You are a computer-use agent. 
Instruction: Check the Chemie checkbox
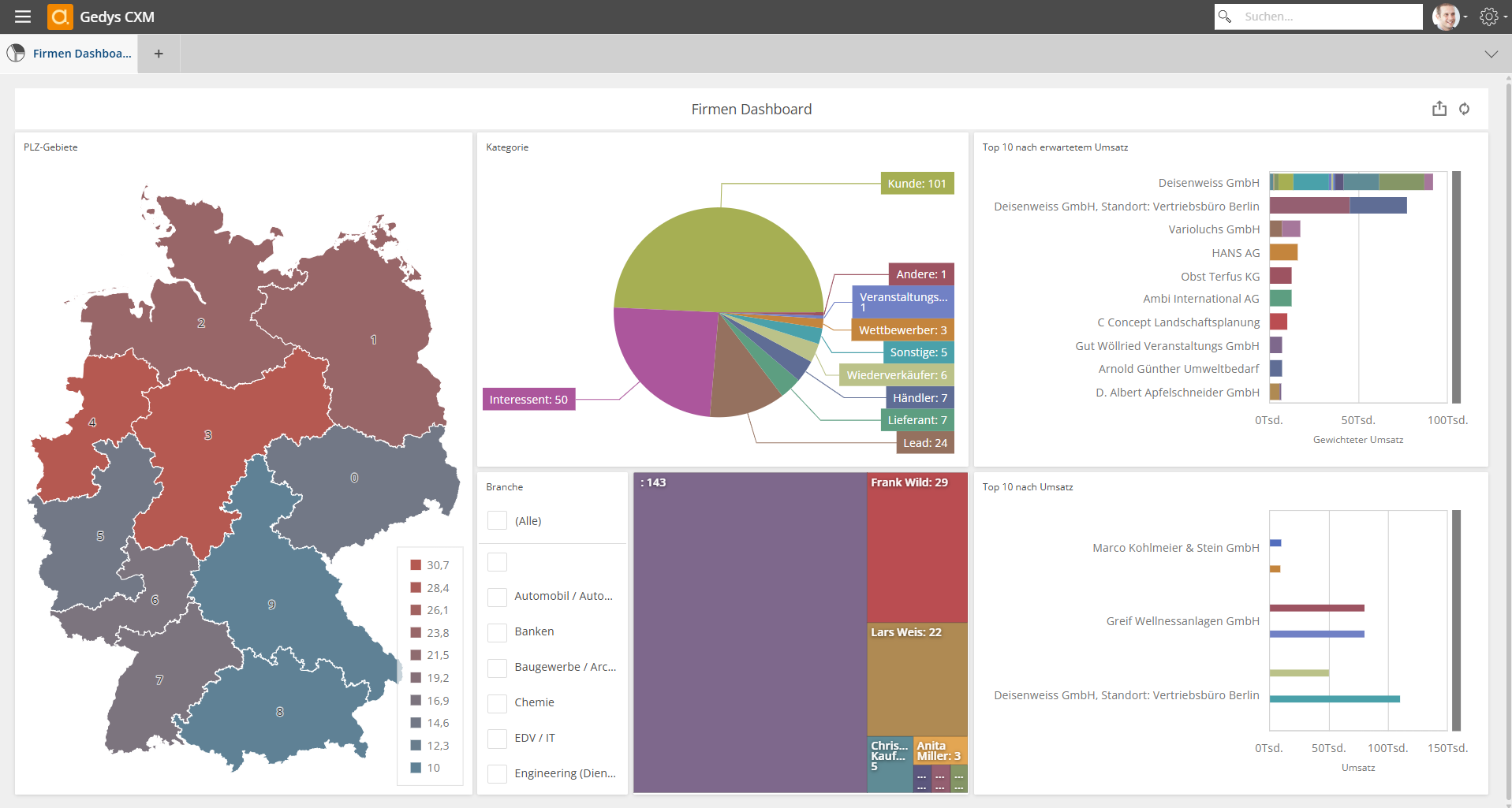tap(497, 703)
